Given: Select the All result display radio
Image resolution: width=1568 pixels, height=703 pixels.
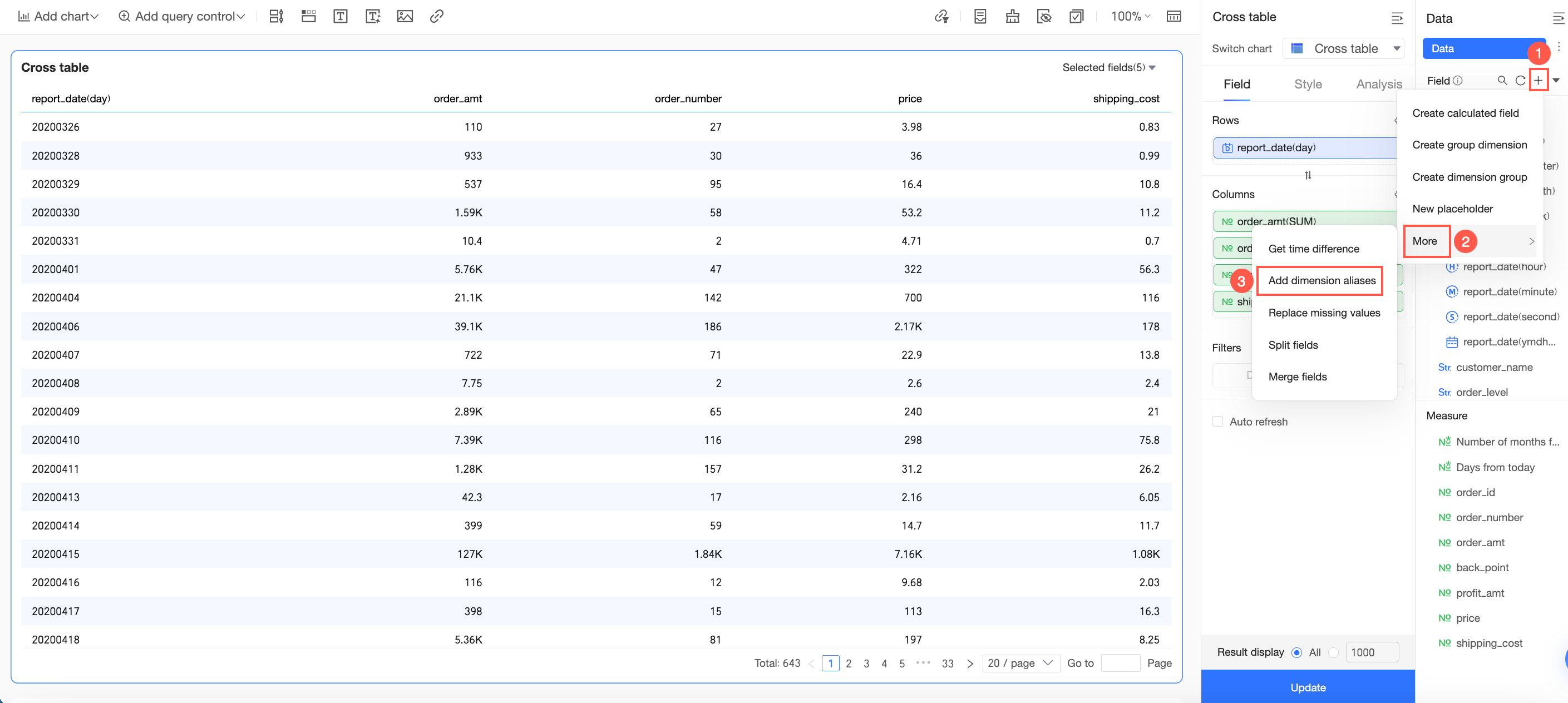Looking at the screenshot, I should pyautogui.click(x=1296, y=652).
